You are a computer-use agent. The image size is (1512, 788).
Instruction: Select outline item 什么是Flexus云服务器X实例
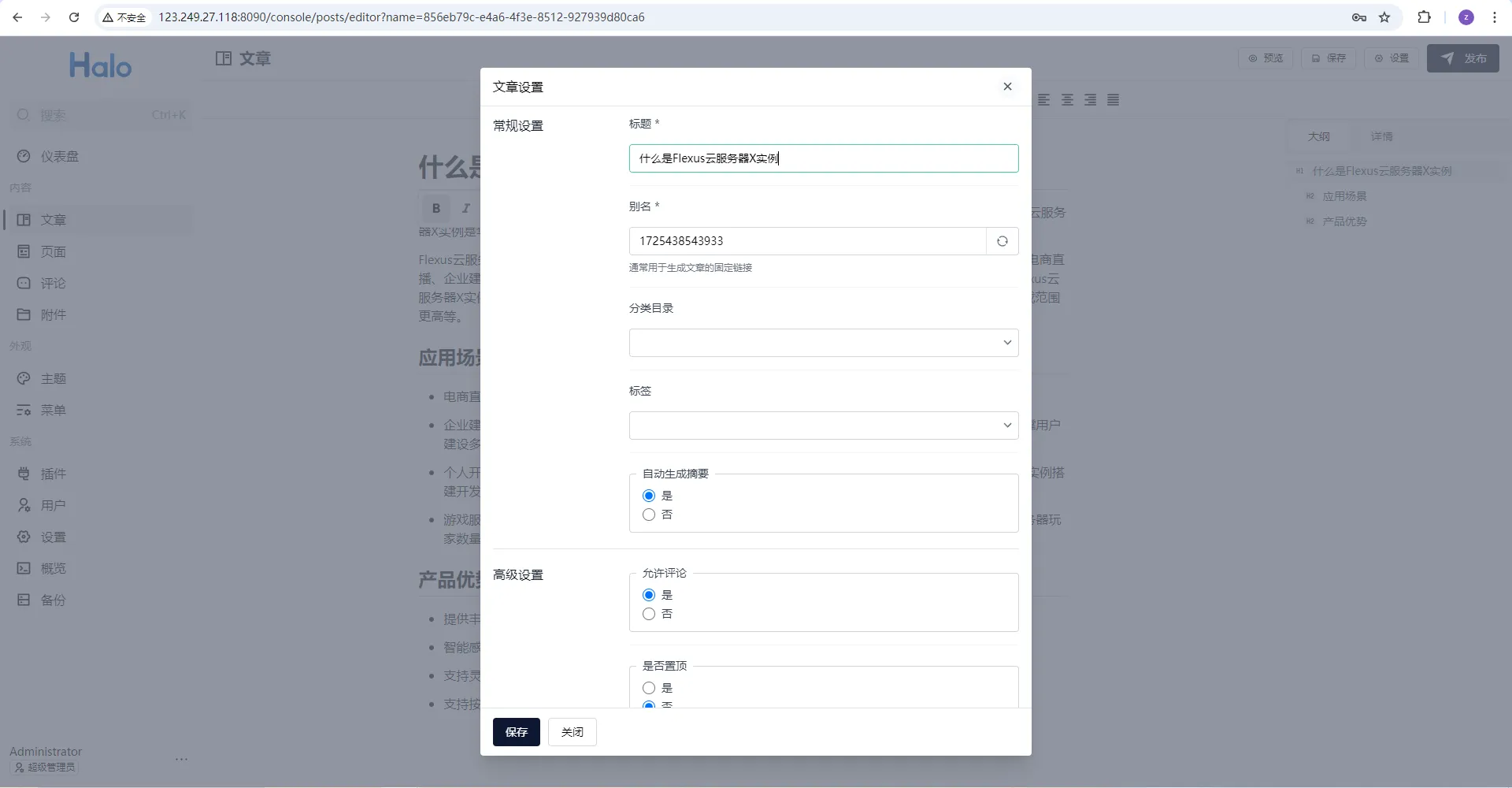(x=1382, y=171)
